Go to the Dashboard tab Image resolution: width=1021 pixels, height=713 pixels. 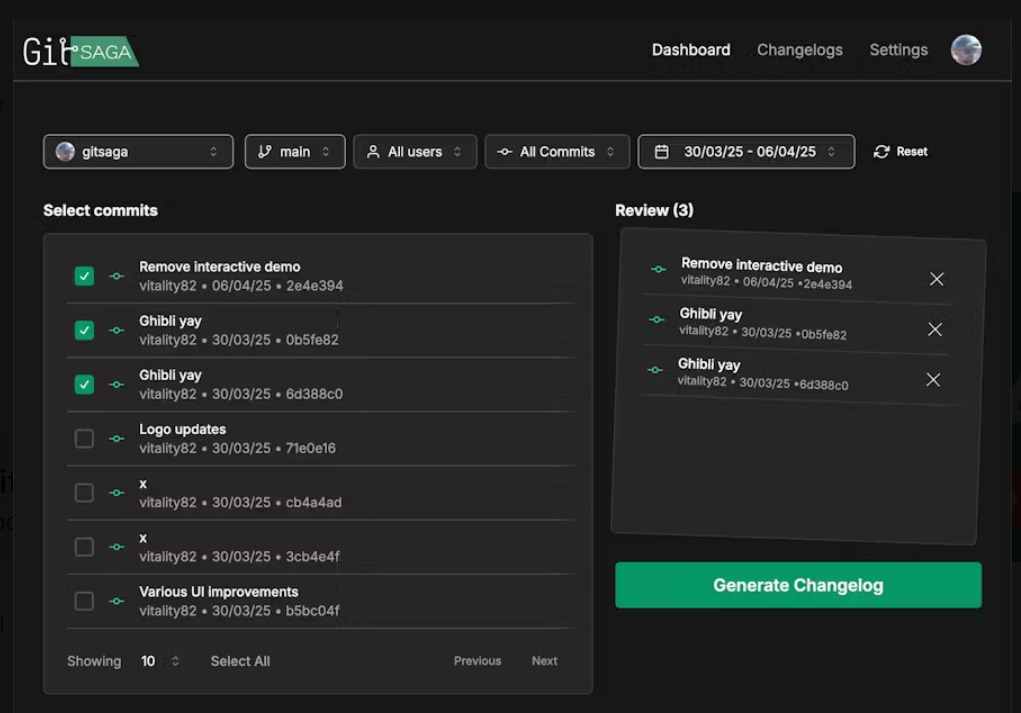click(x=691, y=50)
